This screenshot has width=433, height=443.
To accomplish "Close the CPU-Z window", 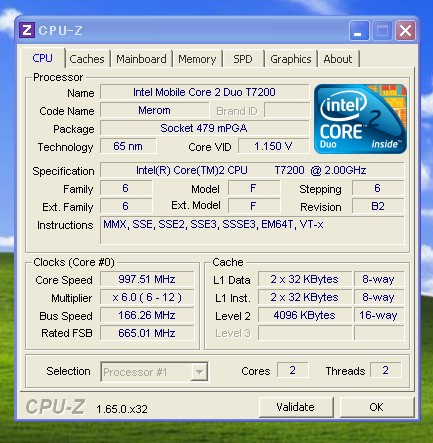I will pos(405,31).
